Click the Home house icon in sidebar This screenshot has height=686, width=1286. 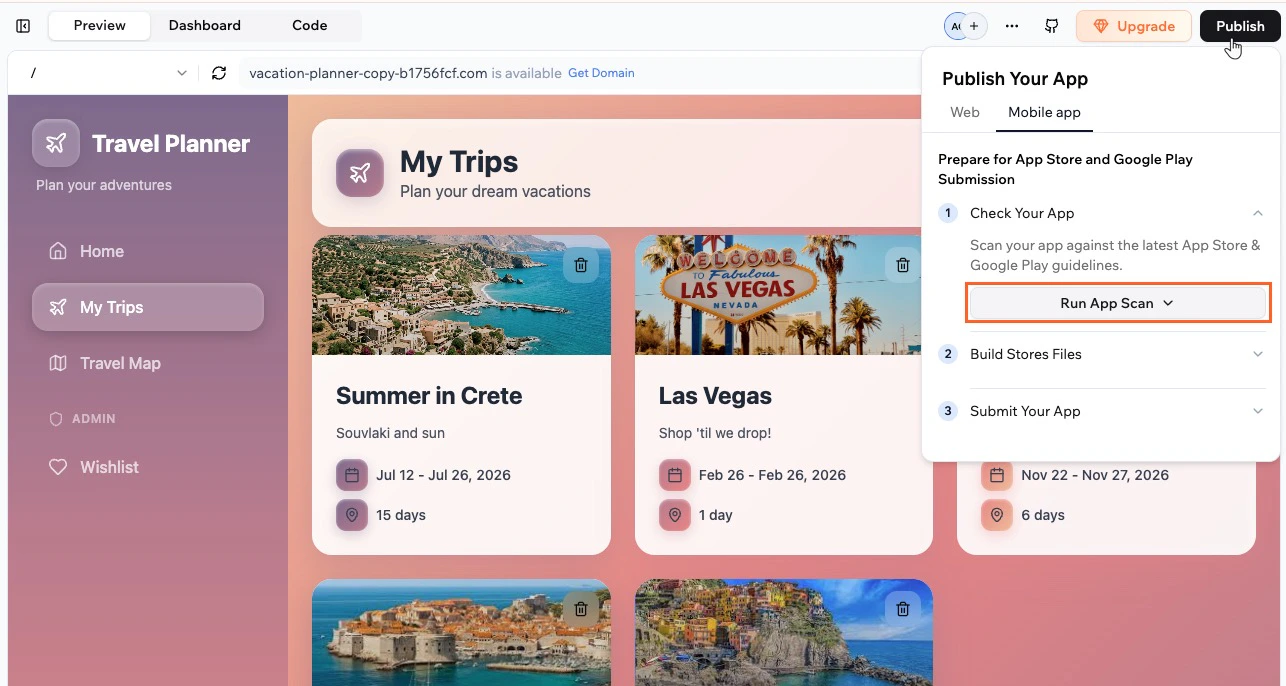coord(58,251)
